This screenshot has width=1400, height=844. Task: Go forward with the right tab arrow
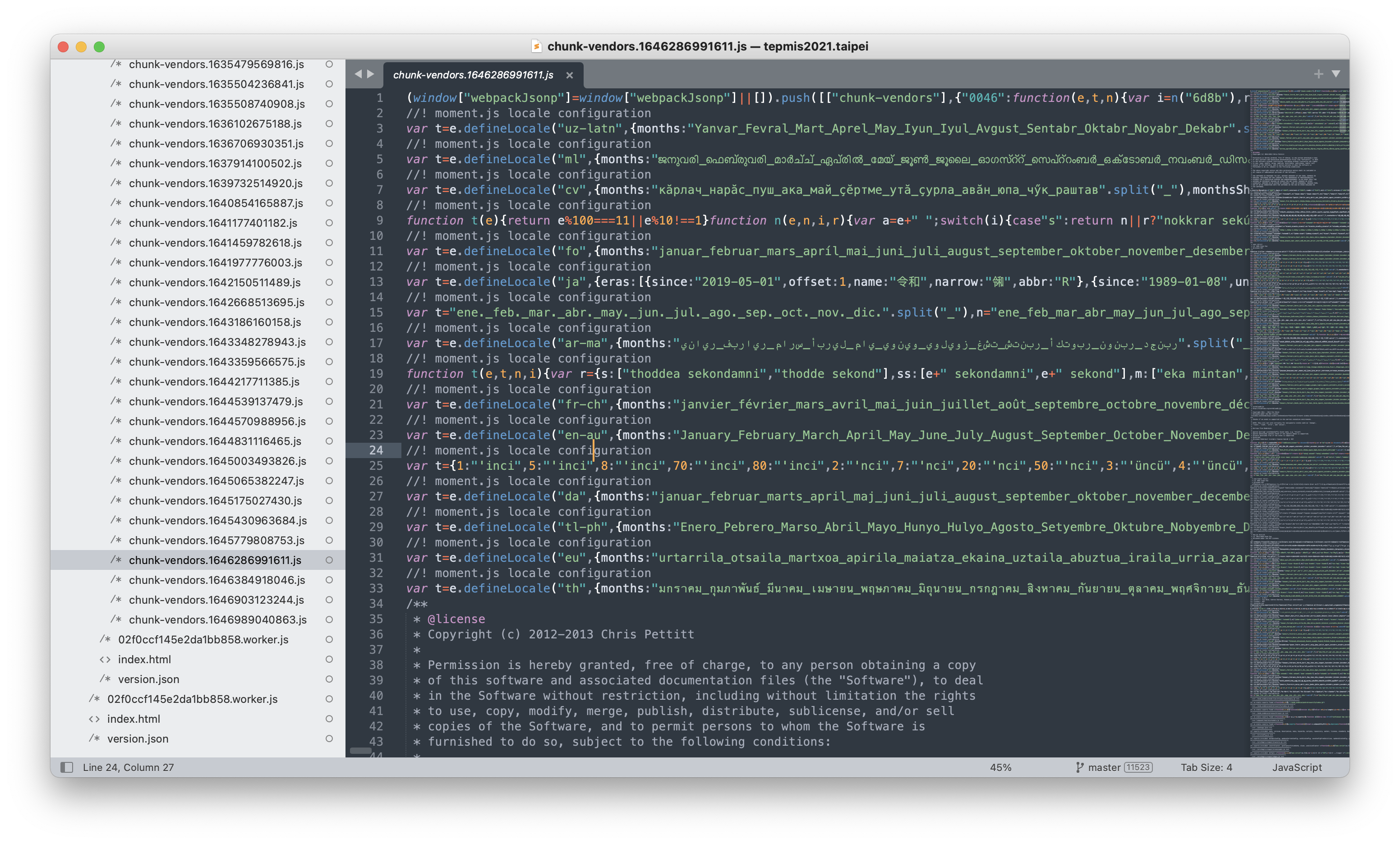tap(370, 74)
